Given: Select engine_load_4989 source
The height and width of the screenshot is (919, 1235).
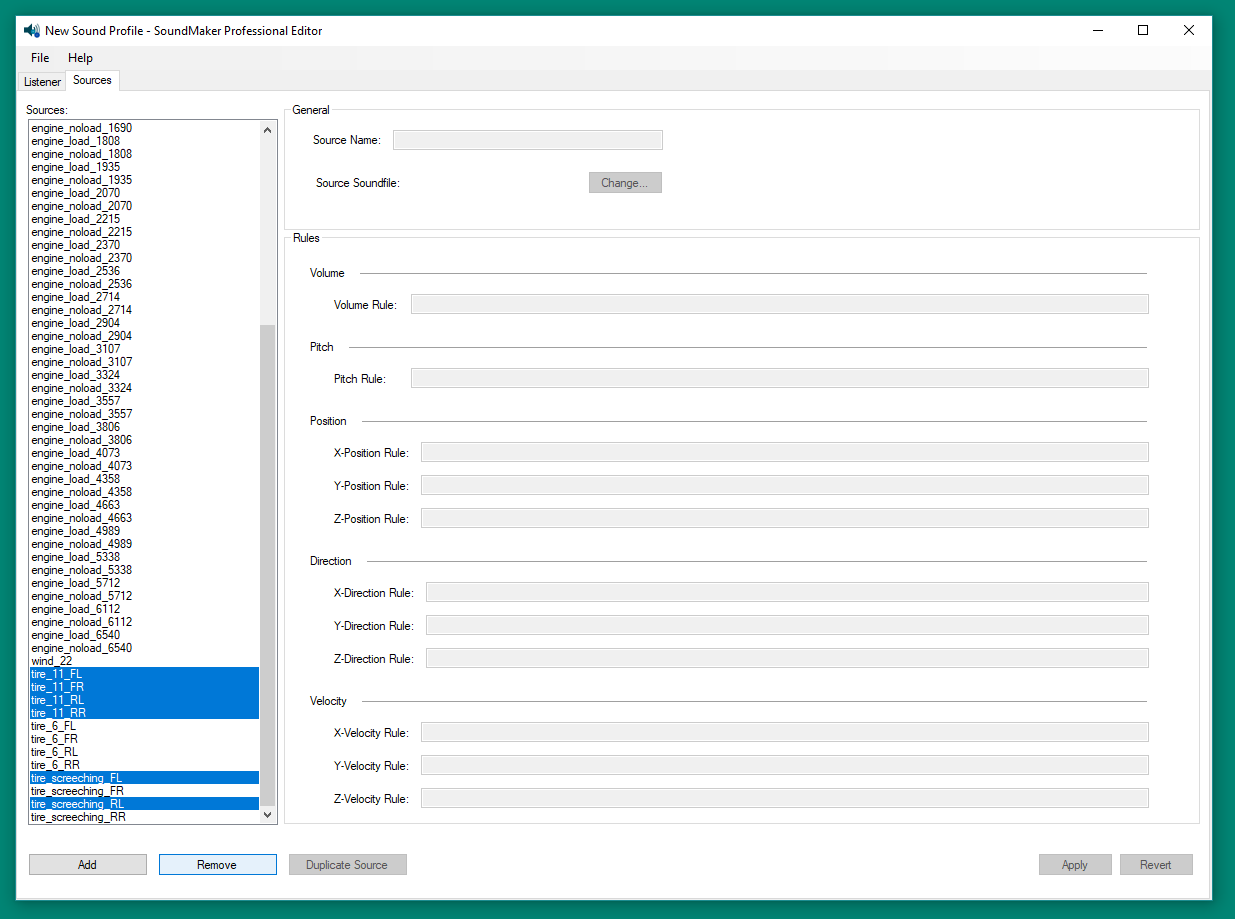Looking at the screenshot, I should (144, 531).
